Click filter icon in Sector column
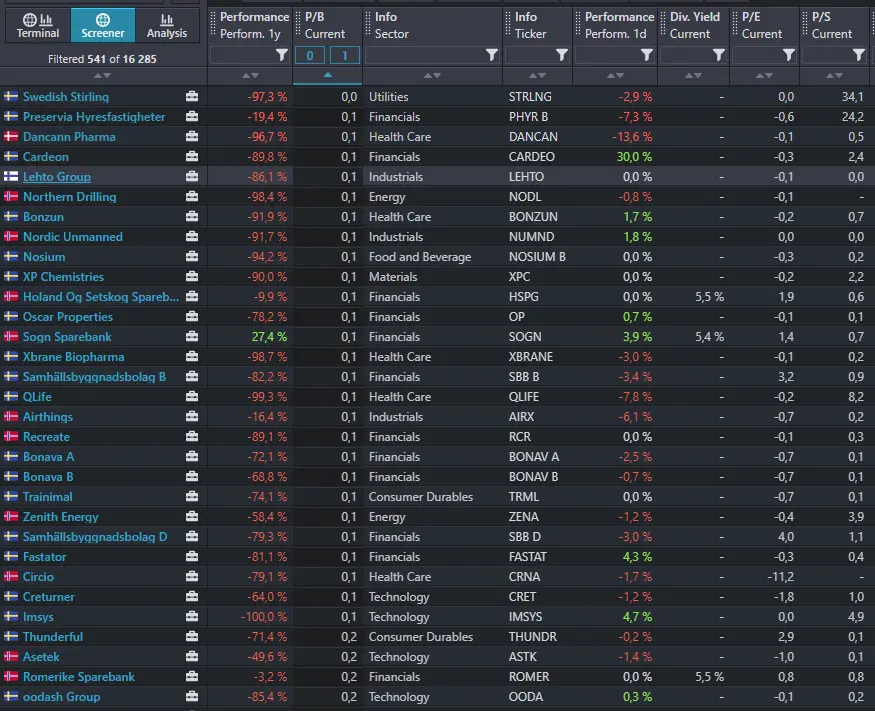This screenshot has width=875, height=711. click(x=491, y=55)
